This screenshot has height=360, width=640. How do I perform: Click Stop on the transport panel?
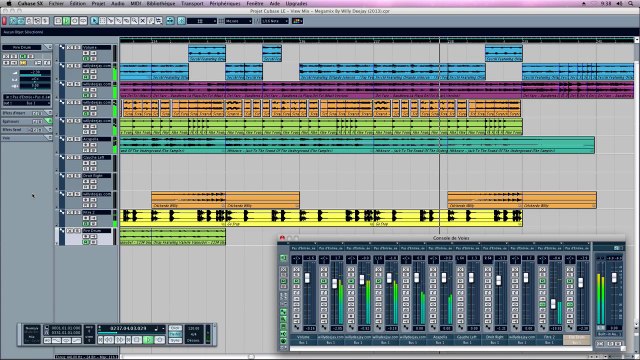[x=137, y=340]
